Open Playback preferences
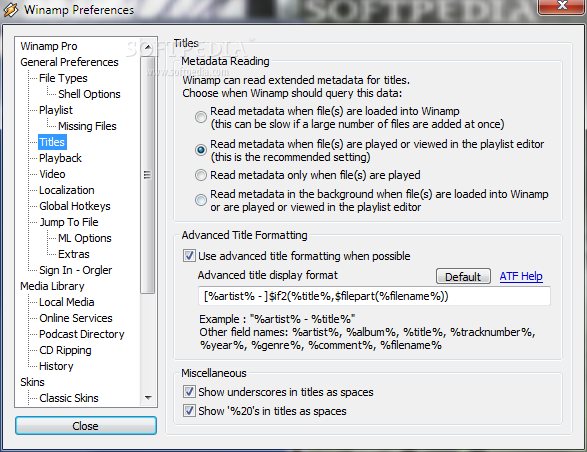Viewport: 587px width, 452px height. pyautogui.click(x=60, y=158)
